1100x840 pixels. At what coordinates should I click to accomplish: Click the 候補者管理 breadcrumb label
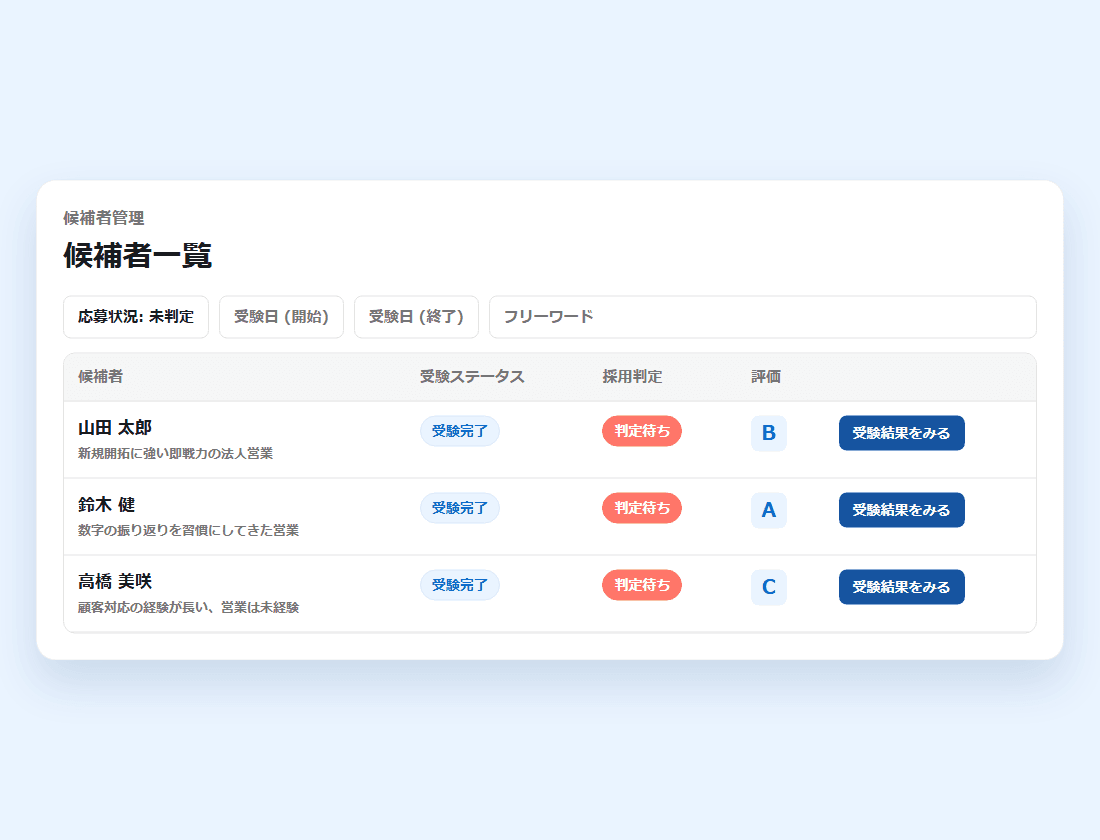click(x=104, y=218)
